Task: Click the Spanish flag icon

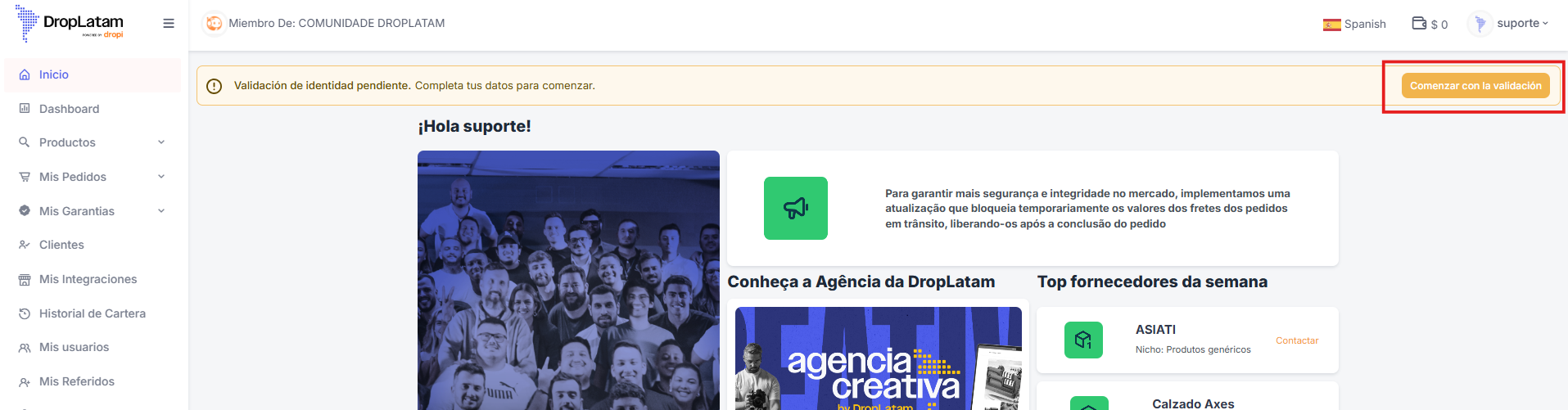Action: coord(1332,25)
